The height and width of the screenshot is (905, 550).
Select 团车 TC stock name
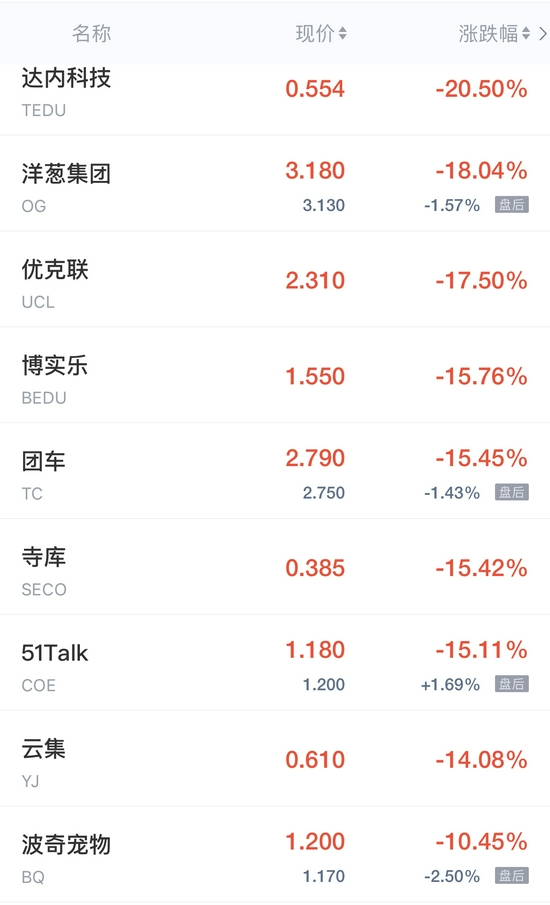click(43, 461)
